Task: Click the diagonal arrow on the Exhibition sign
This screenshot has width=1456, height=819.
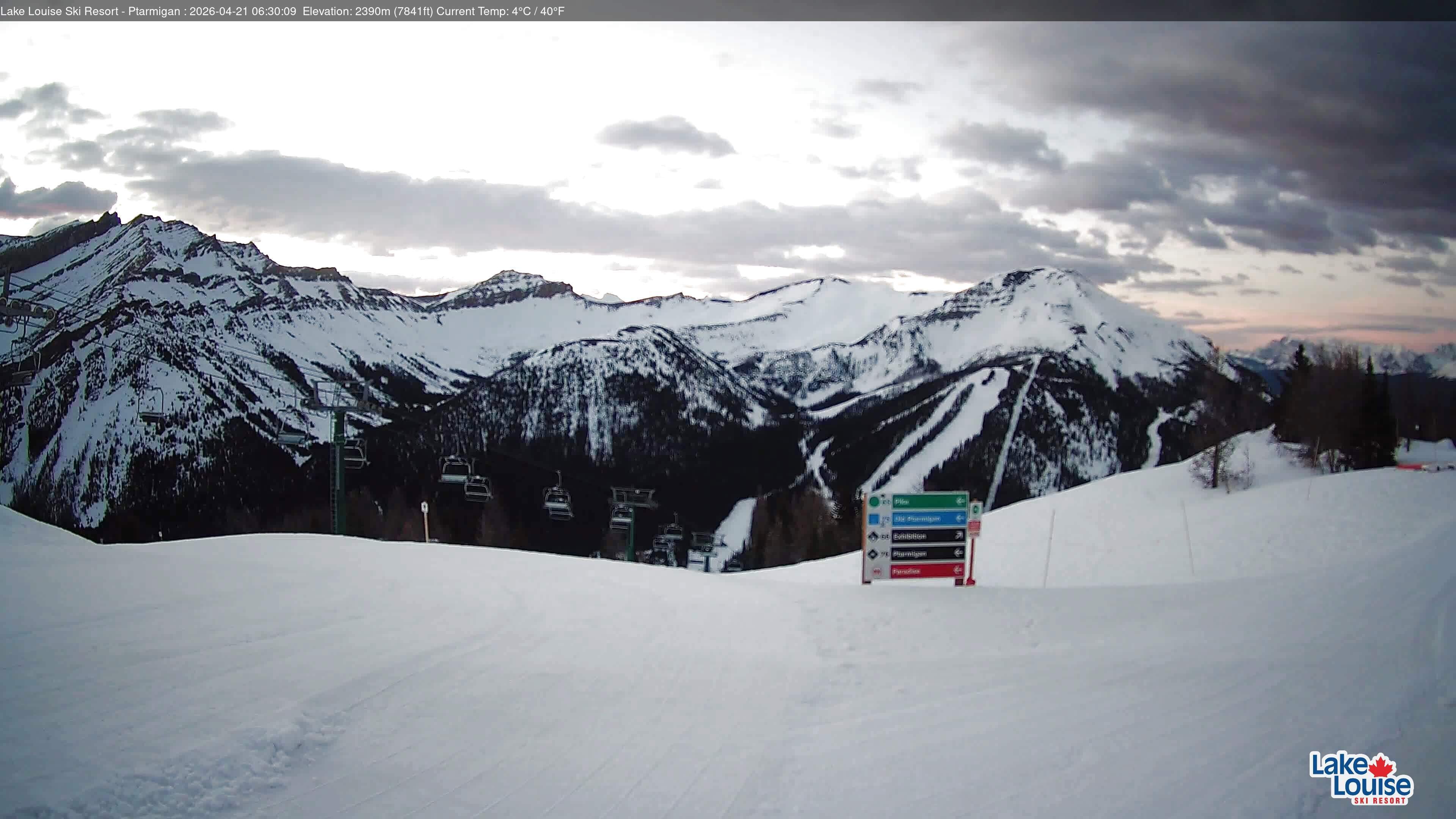Action: (959, 536)
